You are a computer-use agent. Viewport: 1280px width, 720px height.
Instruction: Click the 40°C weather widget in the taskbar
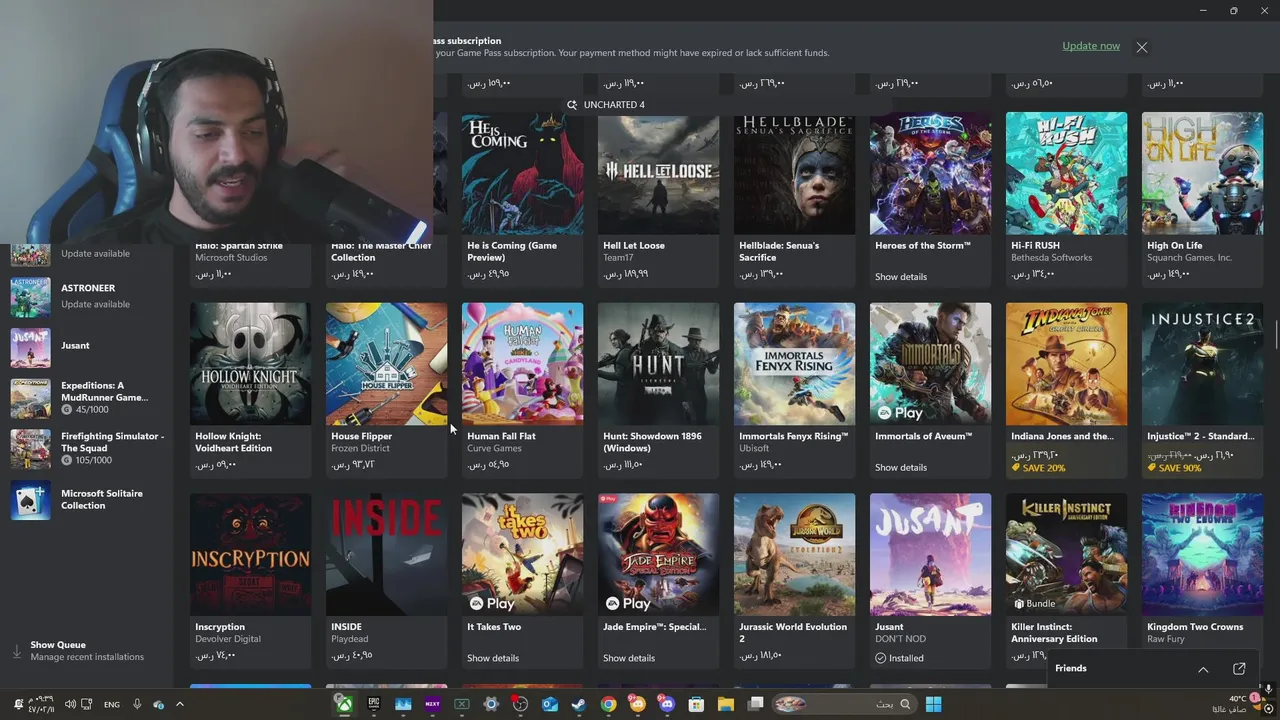[x=1236, y=704]
